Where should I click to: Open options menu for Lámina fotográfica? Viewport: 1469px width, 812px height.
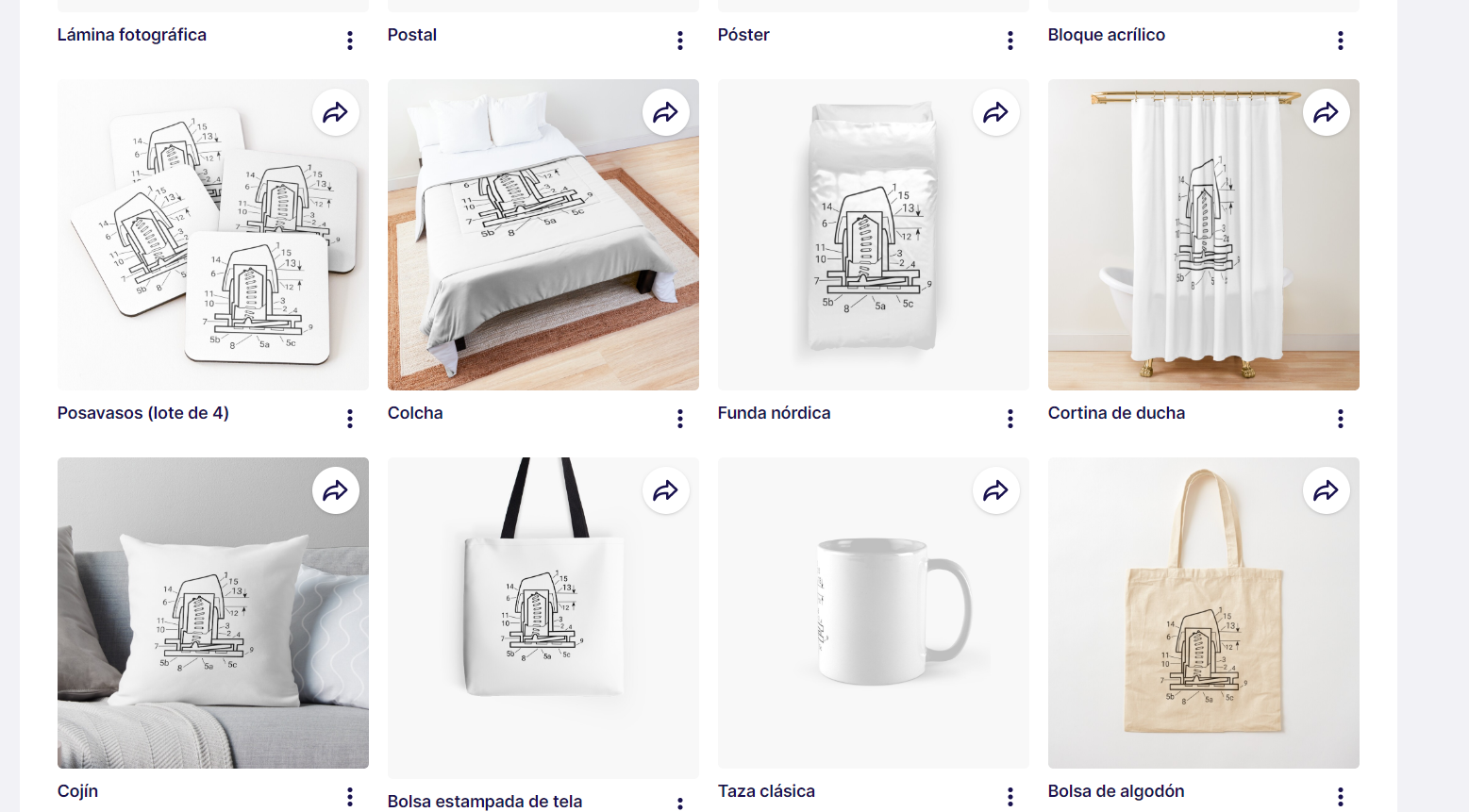click(x=350, y=41)
